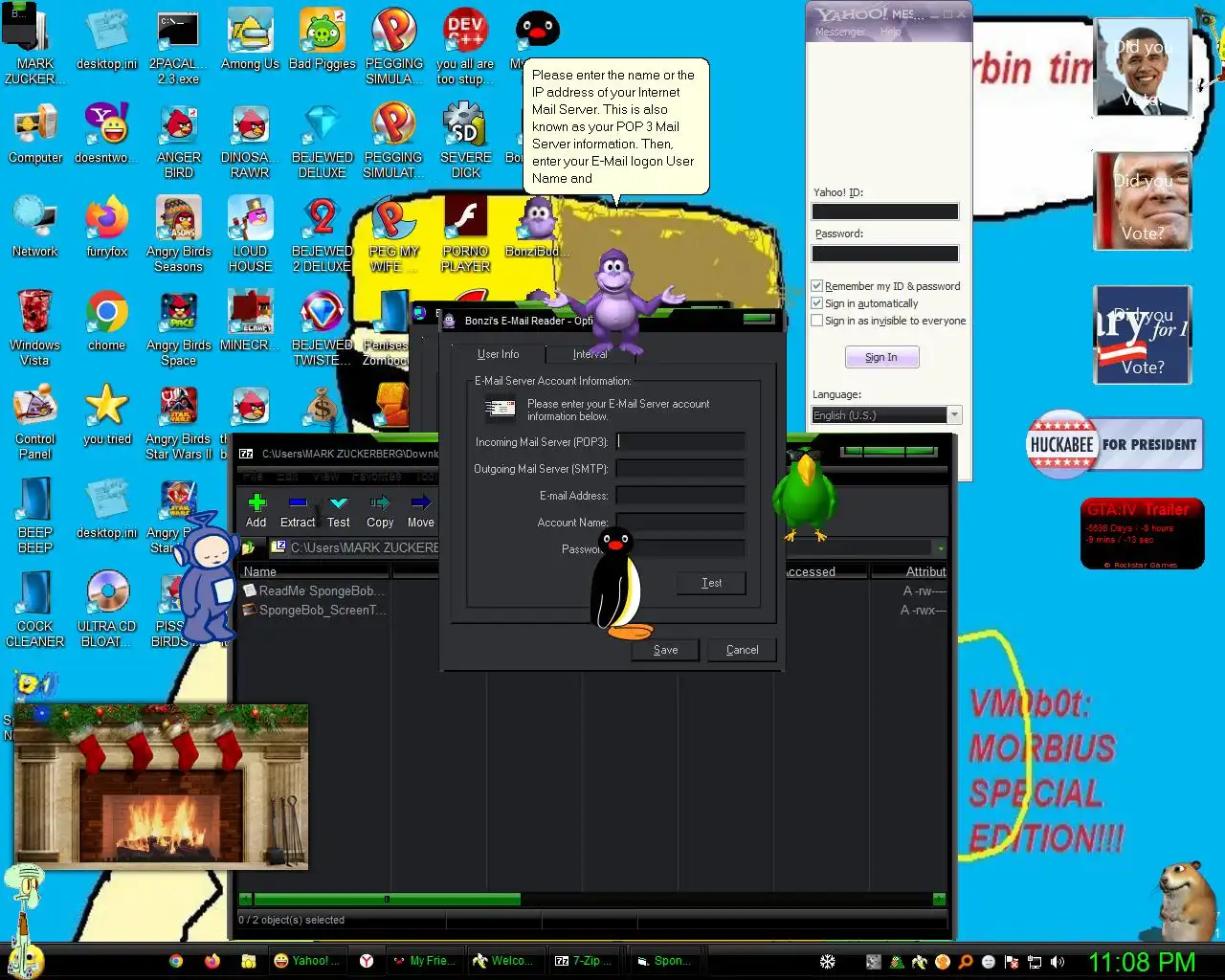The height and width of the screenshot is (980, 1225).
Task: Select the 'ReadMe SpongeBob...' file in 7-Zip
Action: tap(314, 590)
